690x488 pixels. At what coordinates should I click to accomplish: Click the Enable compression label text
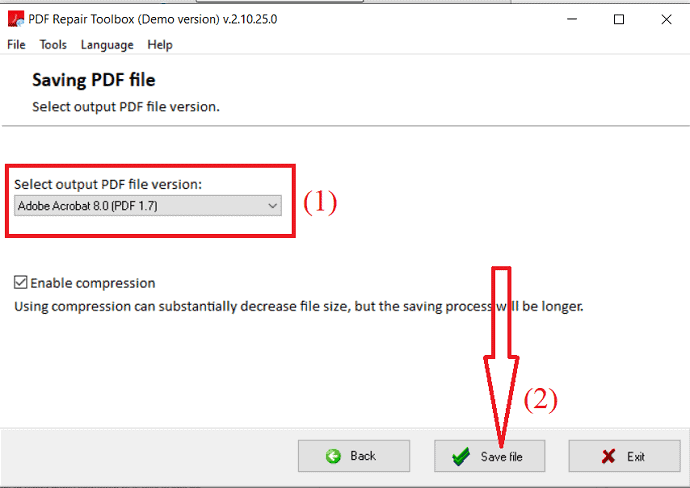click(93, 283)
